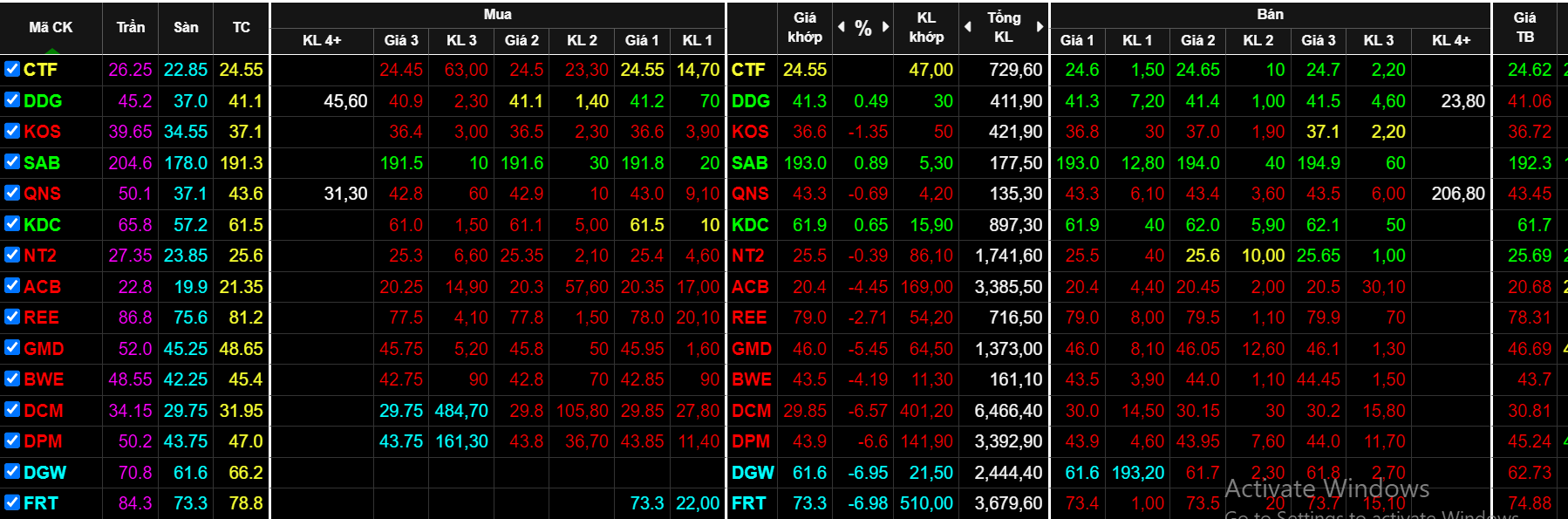Open SAB ticker in Mã CK column
The height and width of the screenshot is (519, 1568).
click(x=42, y=162)
